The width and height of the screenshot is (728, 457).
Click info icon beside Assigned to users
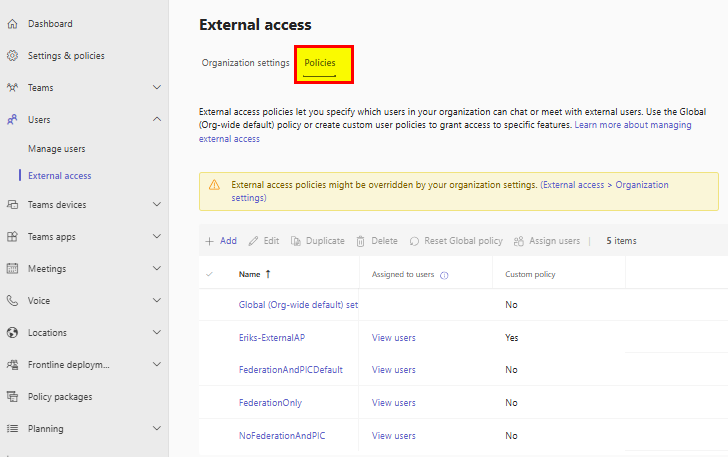tap(444, 275)
